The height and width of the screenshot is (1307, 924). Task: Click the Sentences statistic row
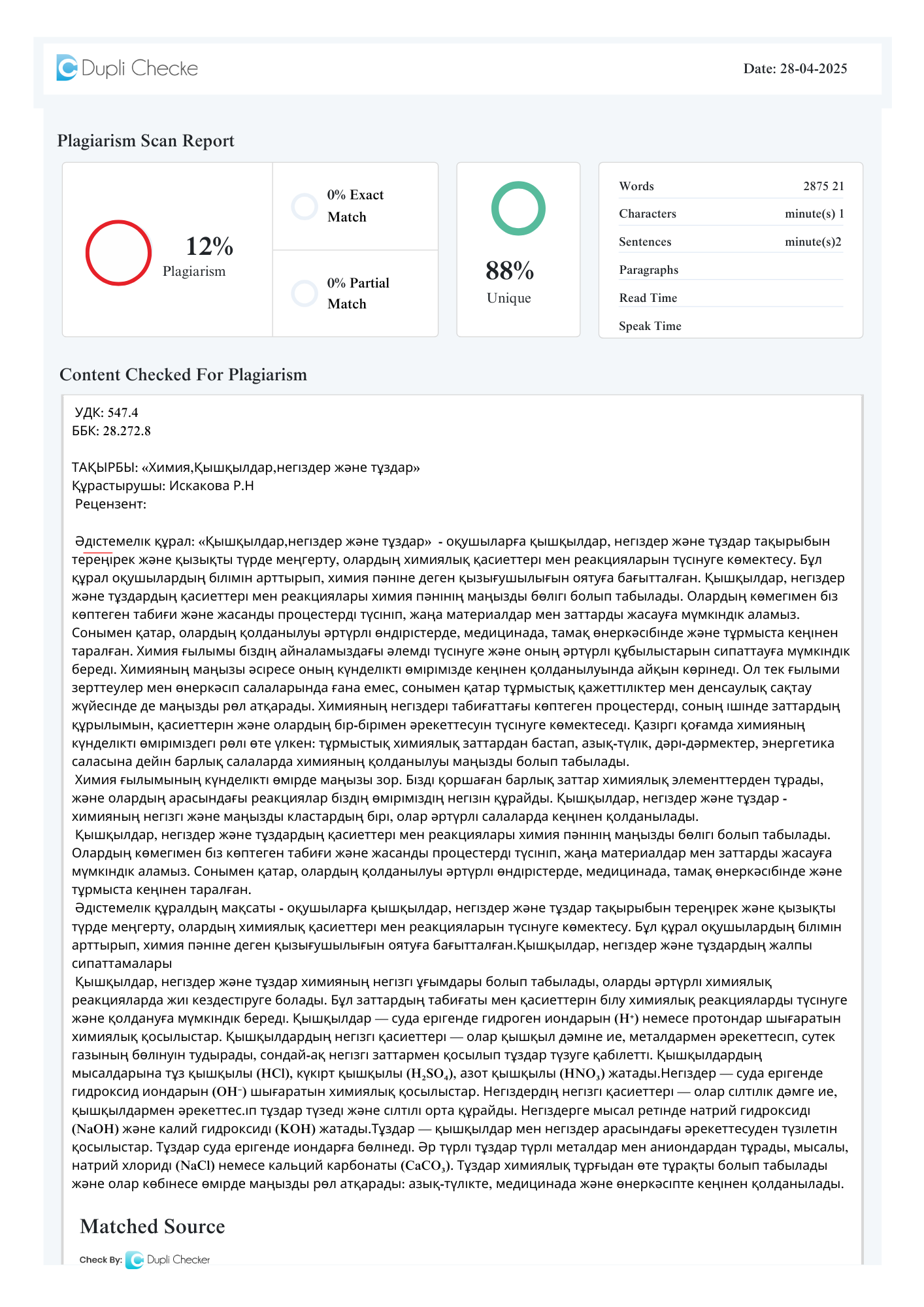(731, 242)
